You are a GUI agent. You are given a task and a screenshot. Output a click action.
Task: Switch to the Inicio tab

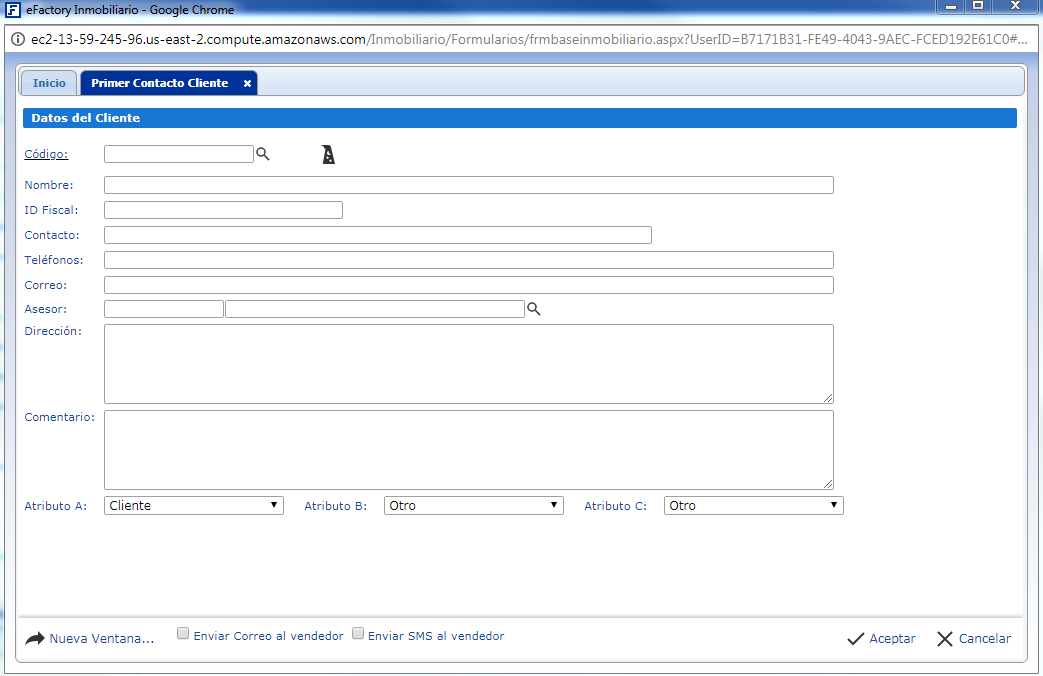coord(49,83)
